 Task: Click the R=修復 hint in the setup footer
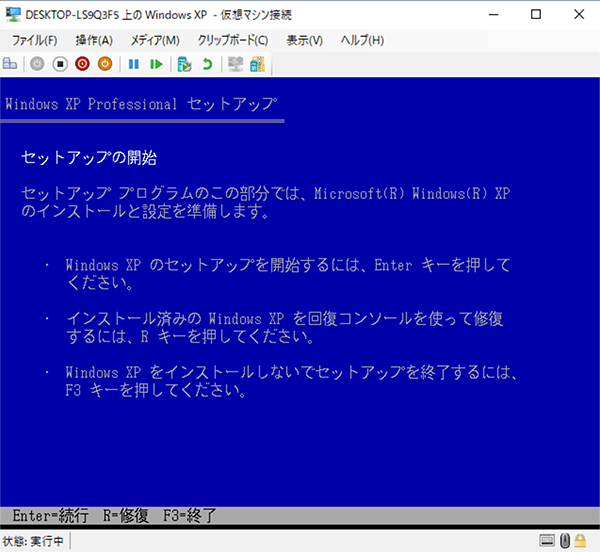click(x=126, y=516)
